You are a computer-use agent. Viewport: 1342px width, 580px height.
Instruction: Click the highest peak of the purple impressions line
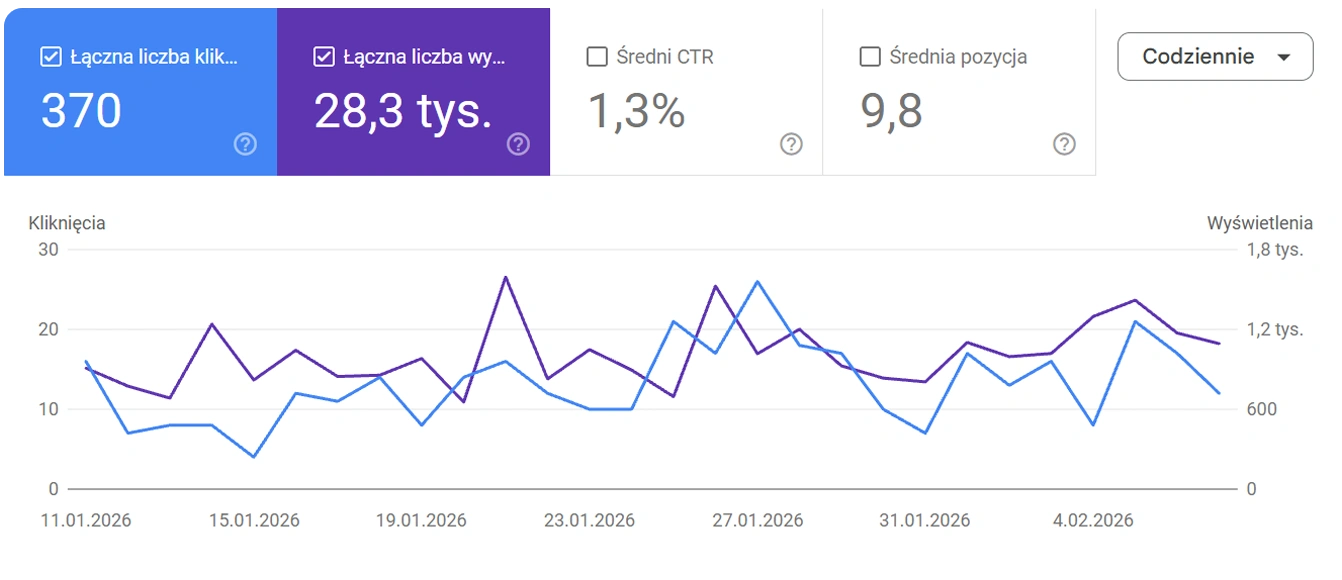point(506,277)
